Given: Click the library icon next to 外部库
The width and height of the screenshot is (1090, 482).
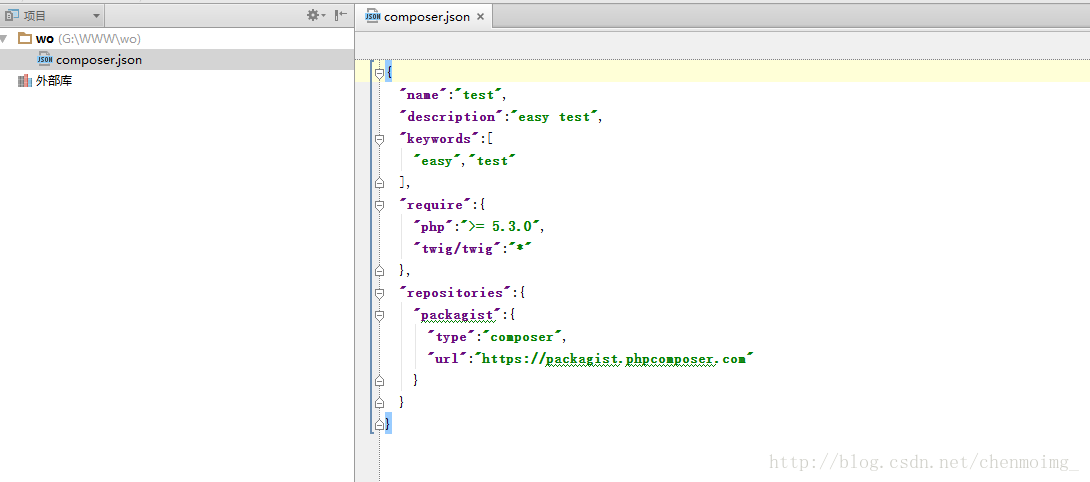Looking at the screenshot, I should click(x=25, y=81).
